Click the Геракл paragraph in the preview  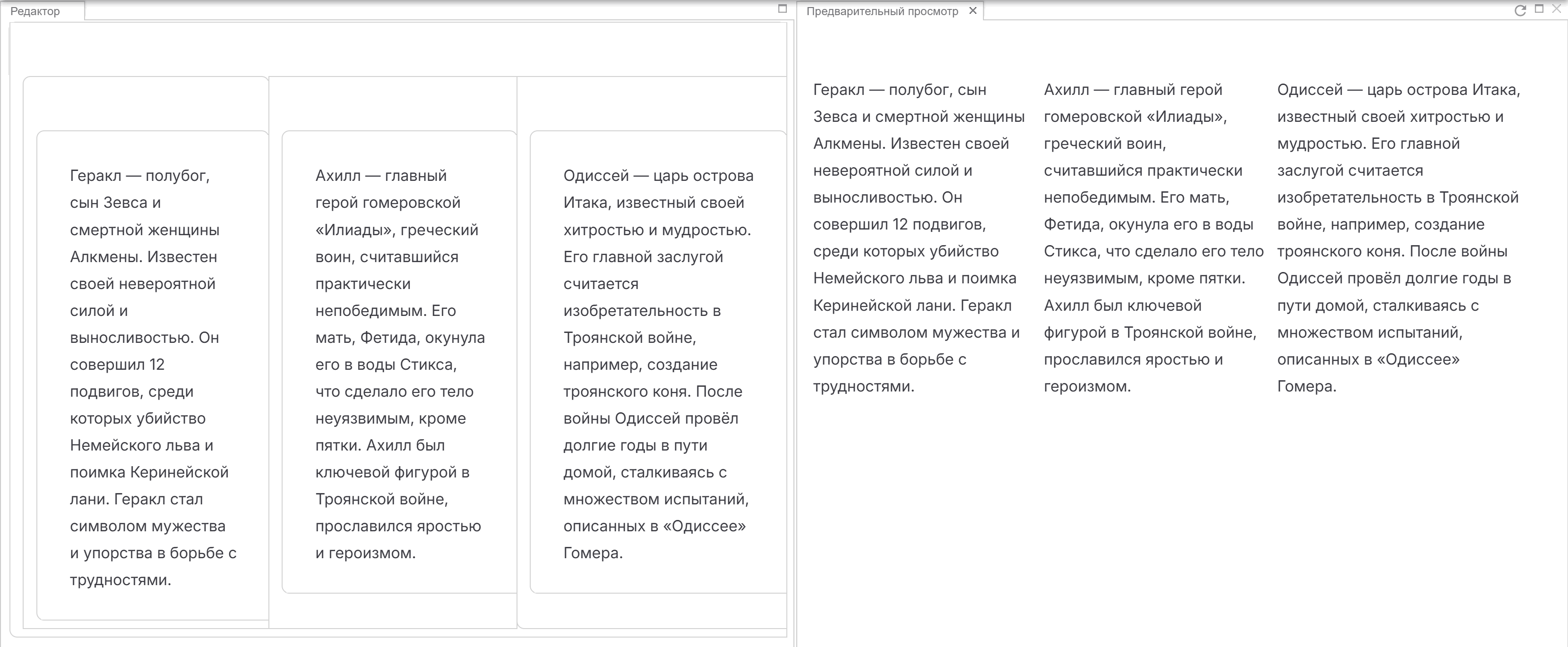coord(919,238)
